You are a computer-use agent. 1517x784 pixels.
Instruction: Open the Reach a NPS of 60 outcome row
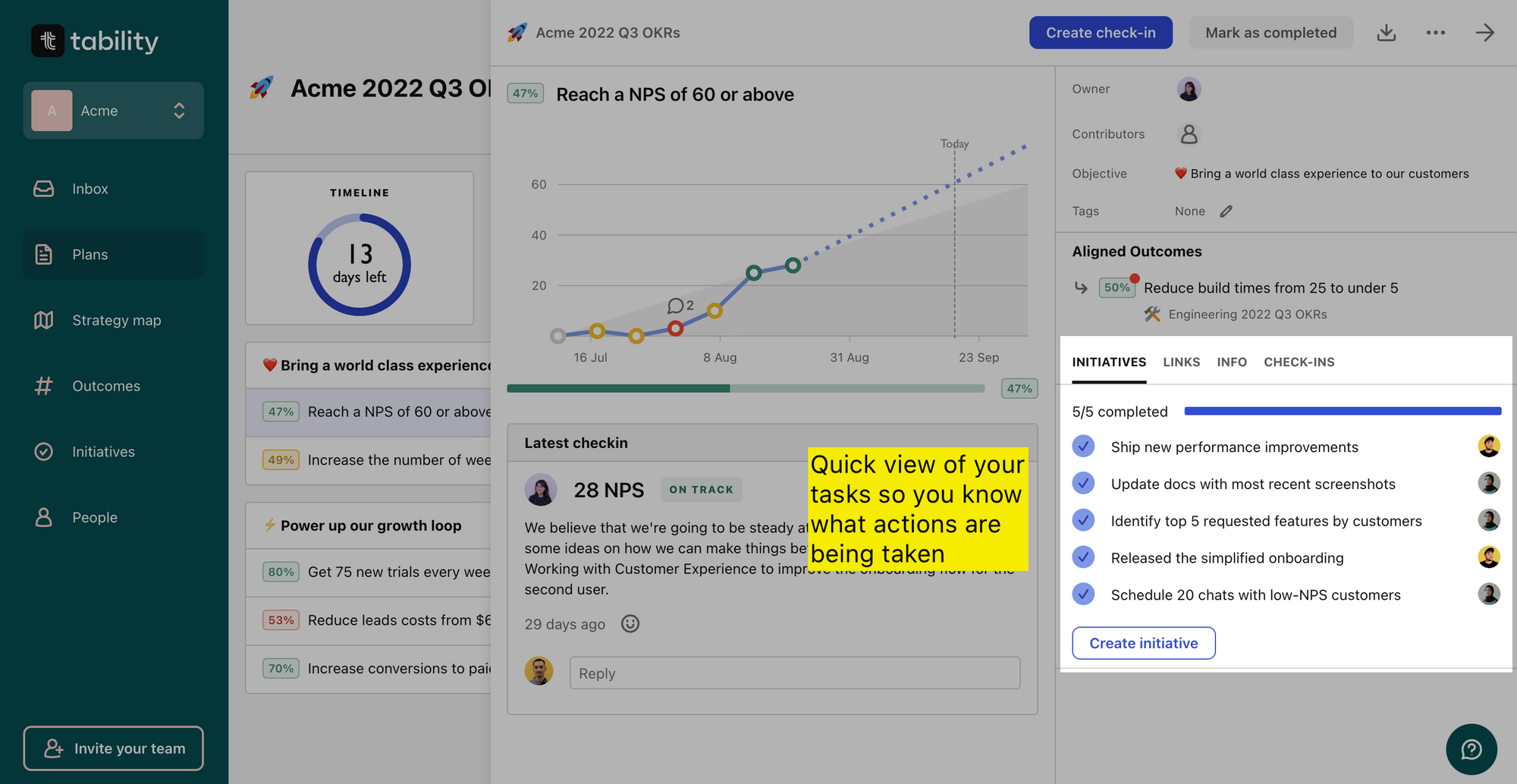(x=369, y=412)
